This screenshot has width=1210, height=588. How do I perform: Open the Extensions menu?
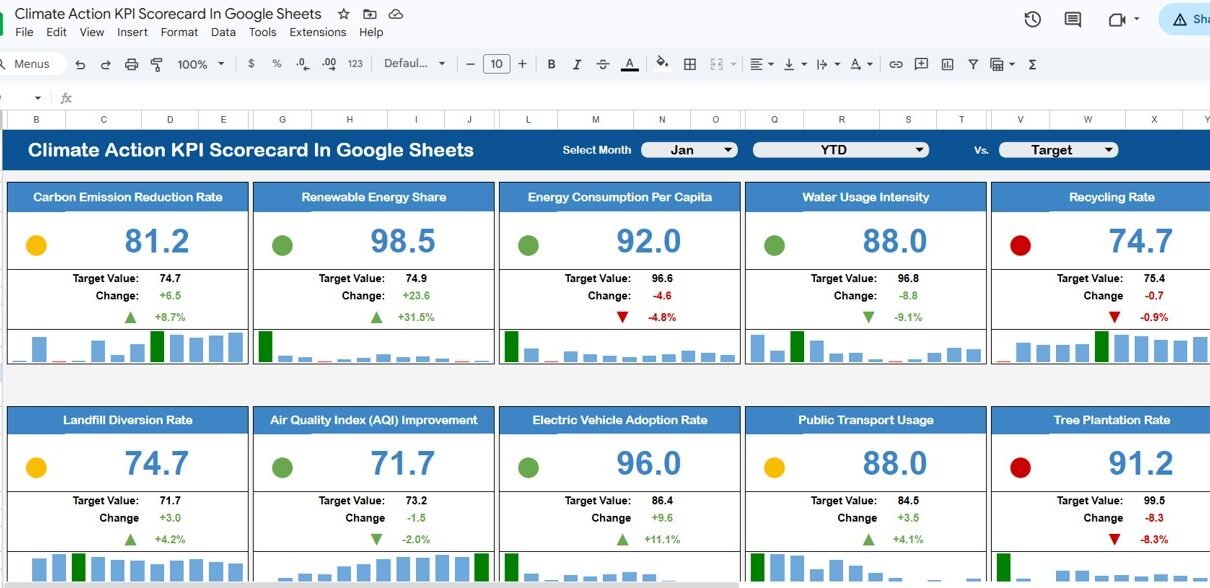317,32
